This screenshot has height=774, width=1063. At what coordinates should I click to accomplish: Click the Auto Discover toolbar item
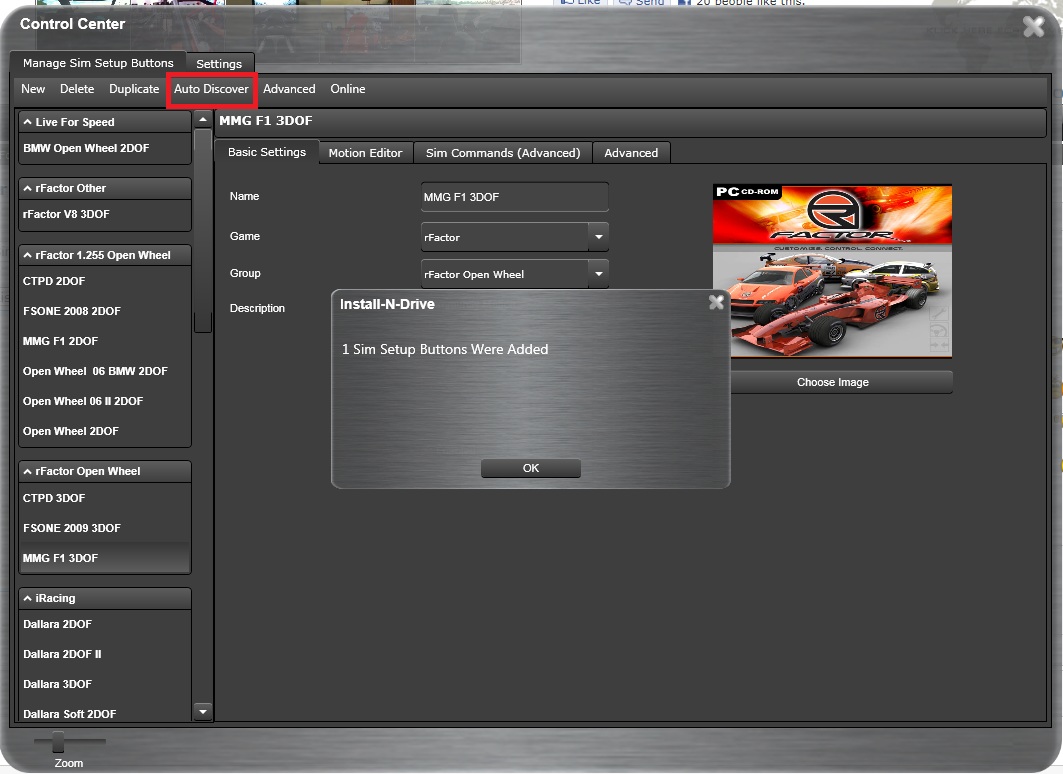click(211, 89)
